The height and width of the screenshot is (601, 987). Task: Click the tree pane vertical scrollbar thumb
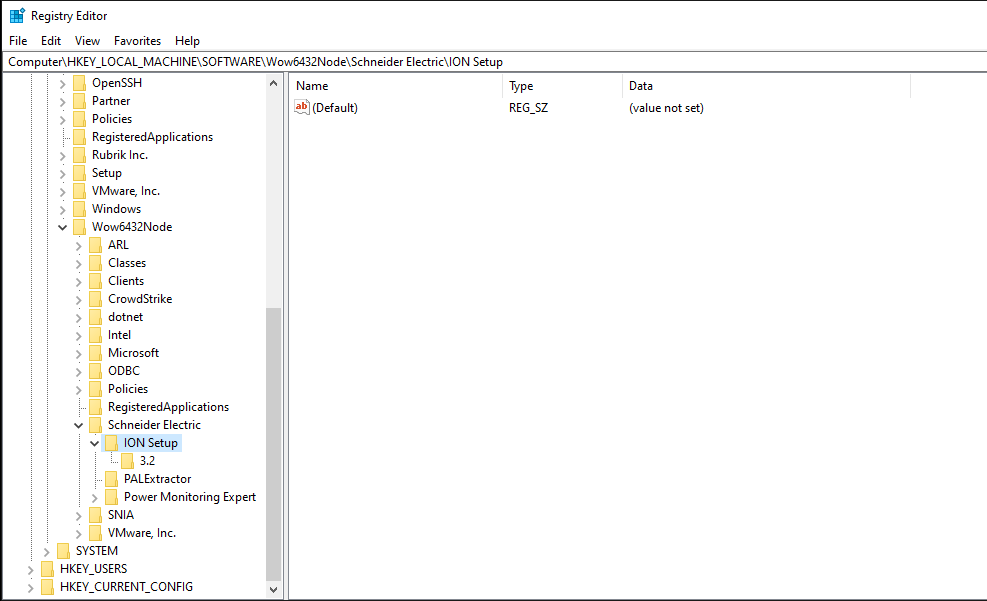(x=273, y=444)
